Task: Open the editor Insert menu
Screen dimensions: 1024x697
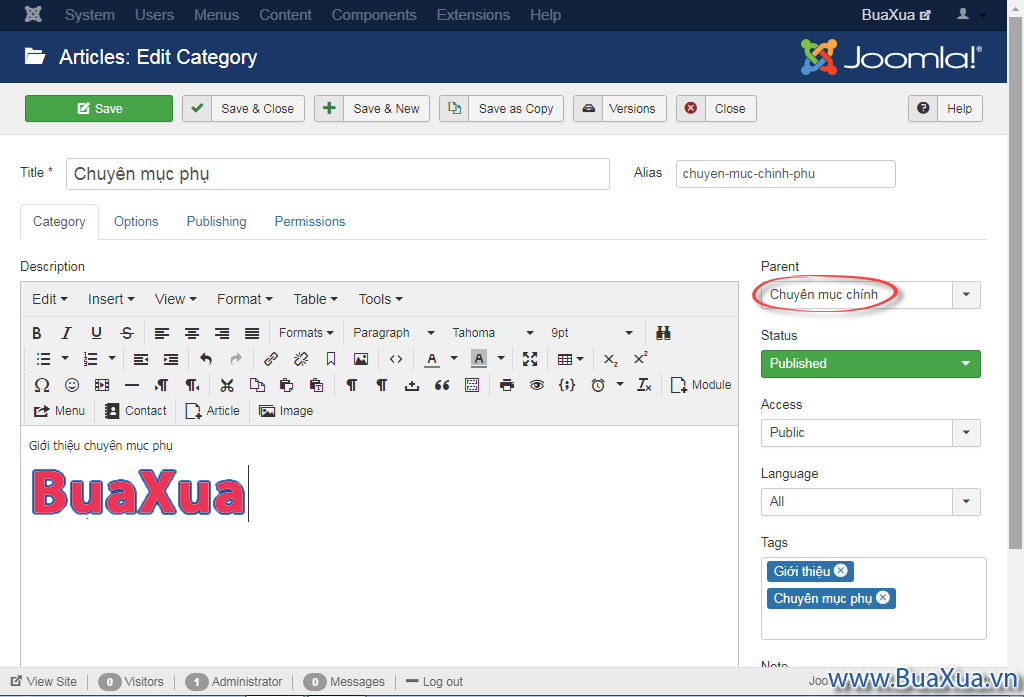Action: (x=111, y=299)
